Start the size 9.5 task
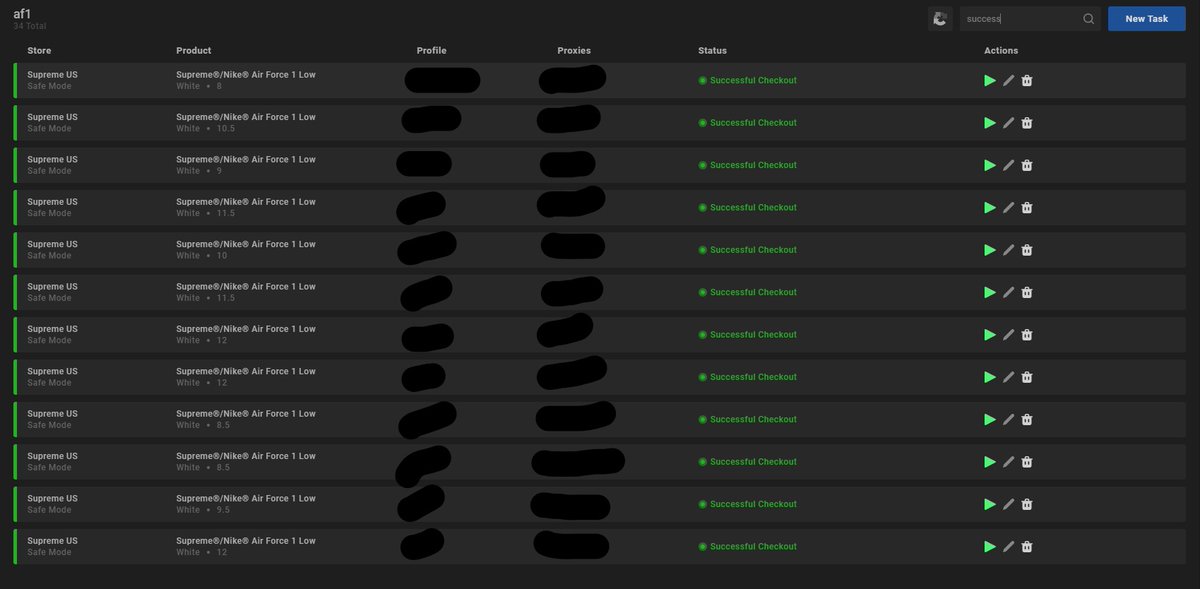Viewport: 1200px width, 589px height. 989,504
